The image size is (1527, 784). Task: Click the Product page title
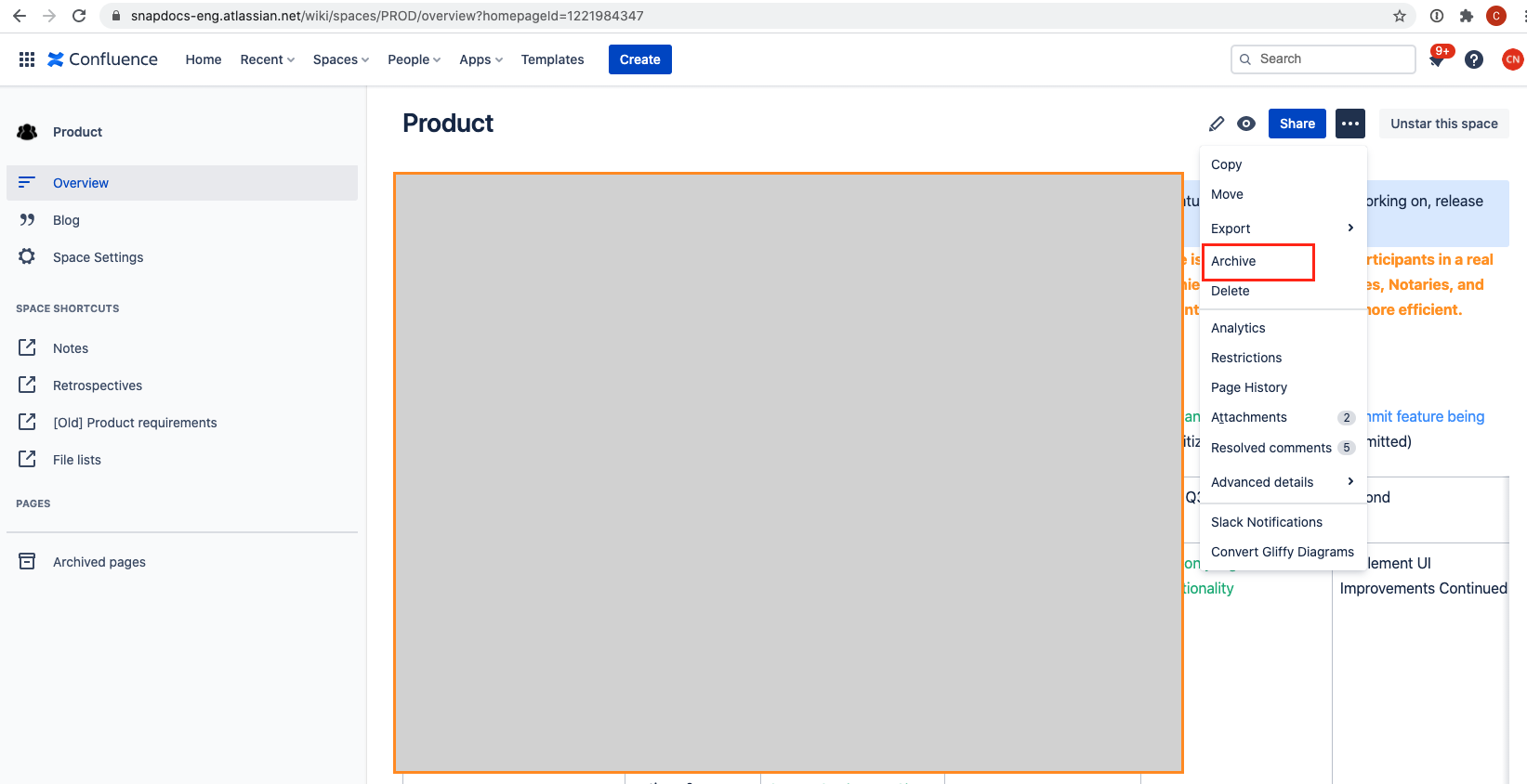[448, 124]
